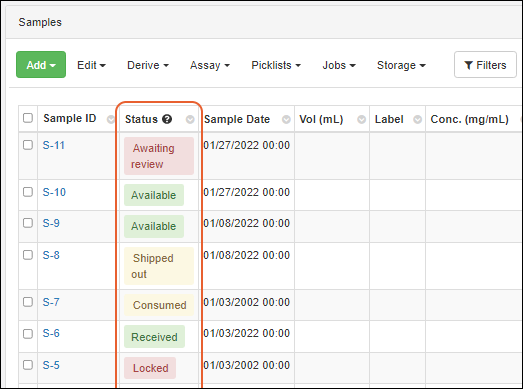Open the Assay menu
Viewport: 523px width, 389px height.
[x=210, y=65]
